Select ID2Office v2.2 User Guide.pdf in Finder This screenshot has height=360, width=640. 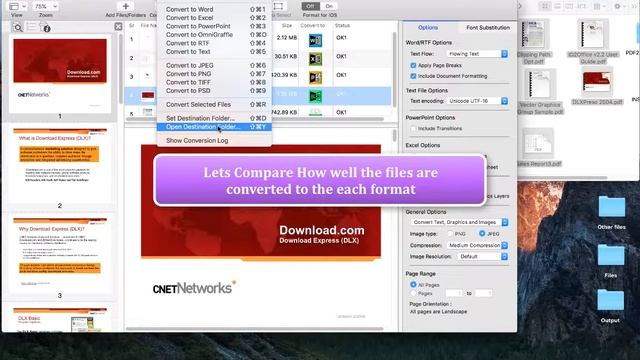pyautogui.click(x=593, y=42)
